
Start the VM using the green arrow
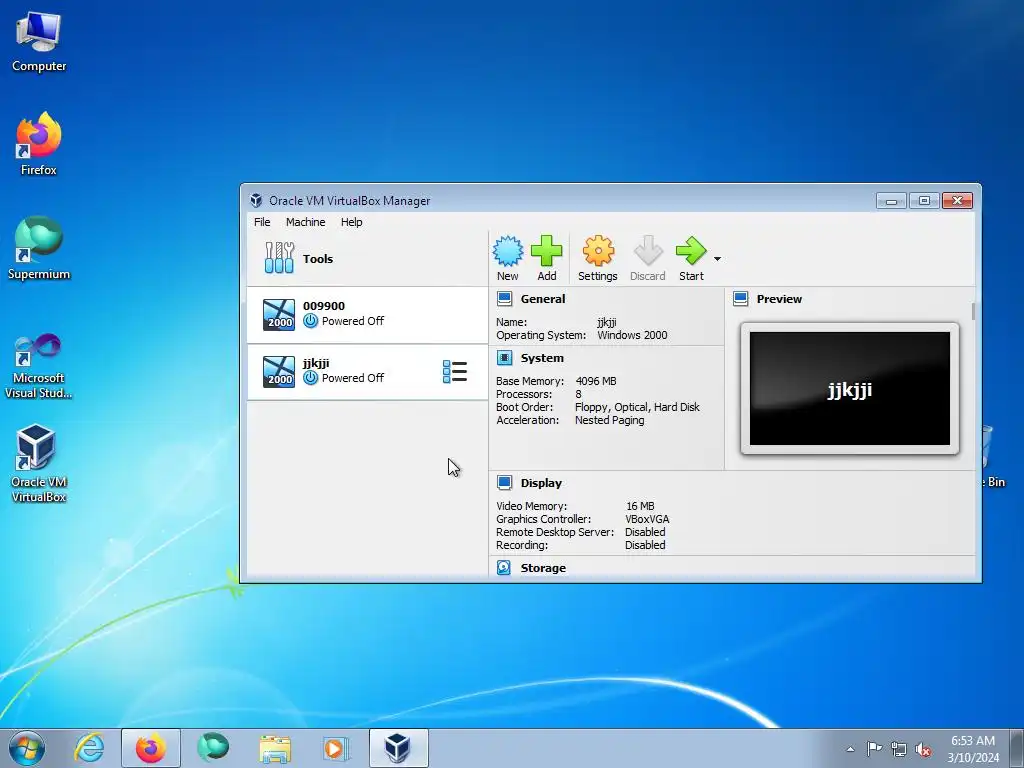coord(691,251)
